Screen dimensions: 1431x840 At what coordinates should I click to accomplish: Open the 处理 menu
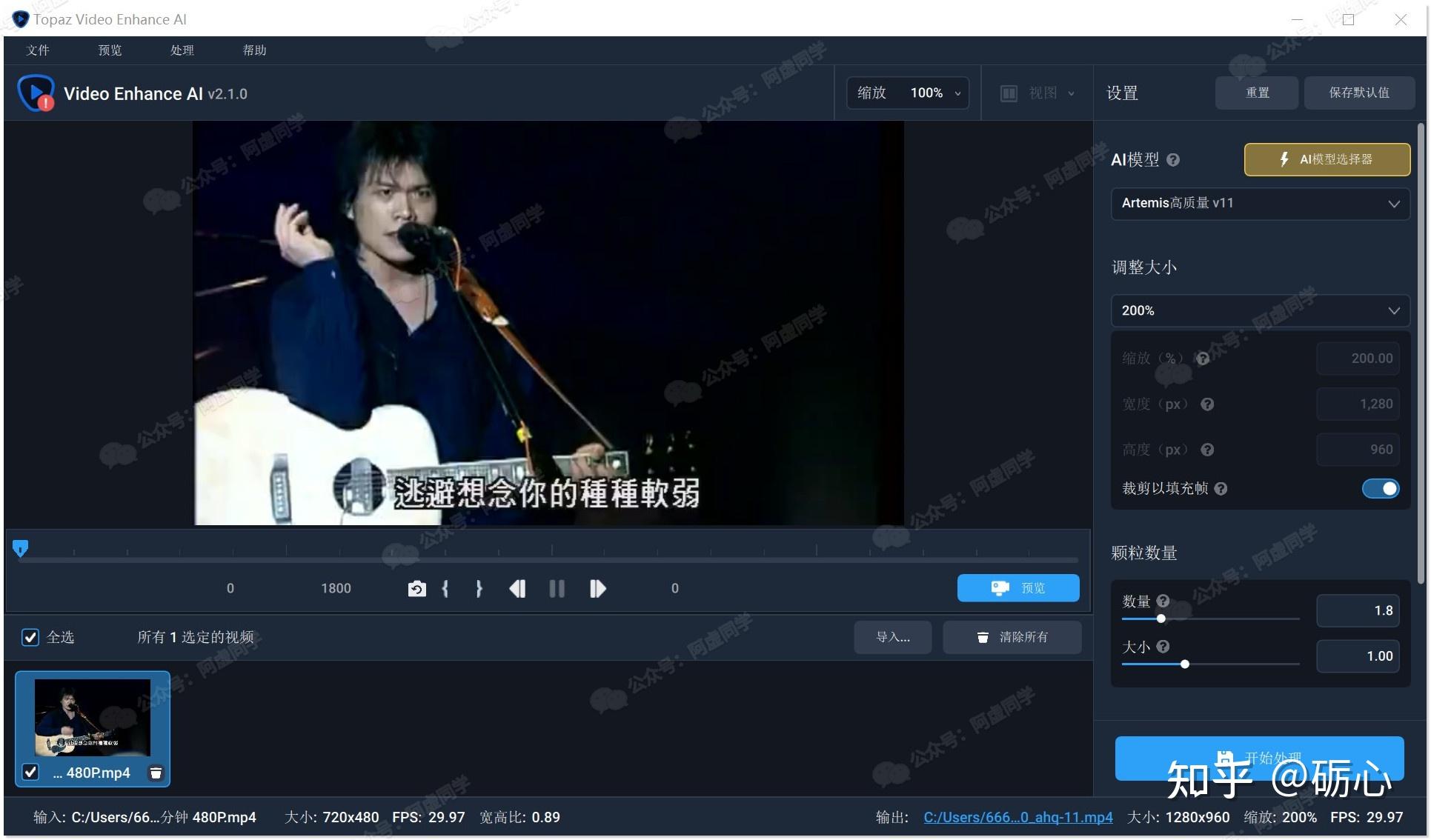pyautogui.click(x=182, y=50)
